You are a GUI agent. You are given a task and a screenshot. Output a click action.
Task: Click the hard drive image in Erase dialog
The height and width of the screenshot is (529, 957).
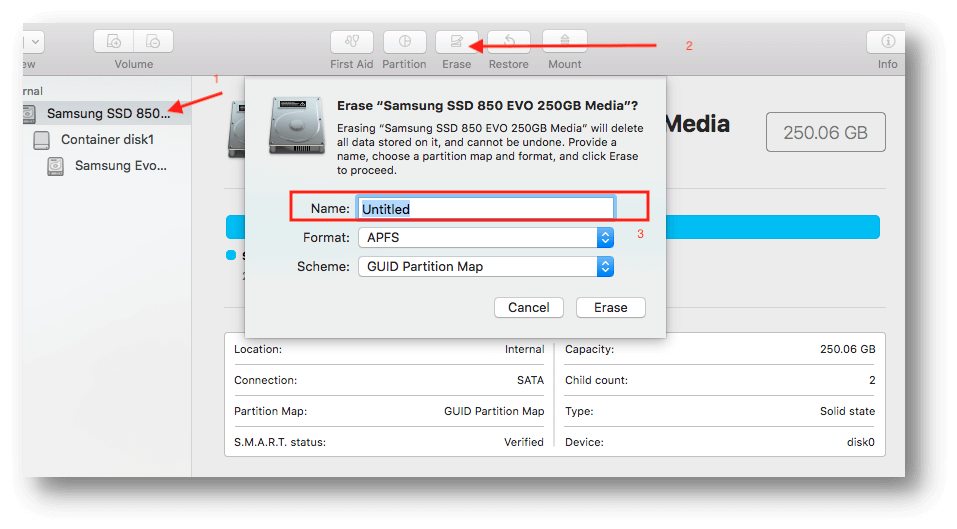tap(297, 125)
